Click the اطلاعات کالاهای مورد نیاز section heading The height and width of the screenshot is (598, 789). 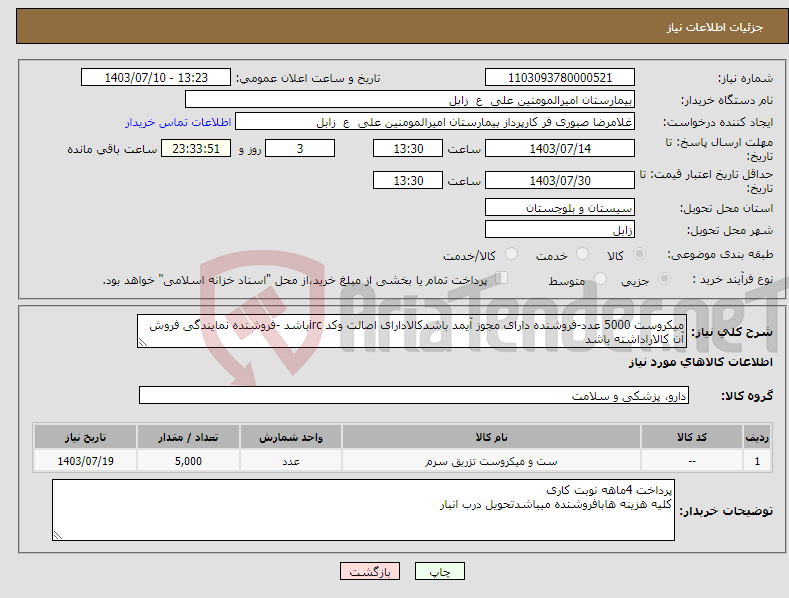click(700, 362)
